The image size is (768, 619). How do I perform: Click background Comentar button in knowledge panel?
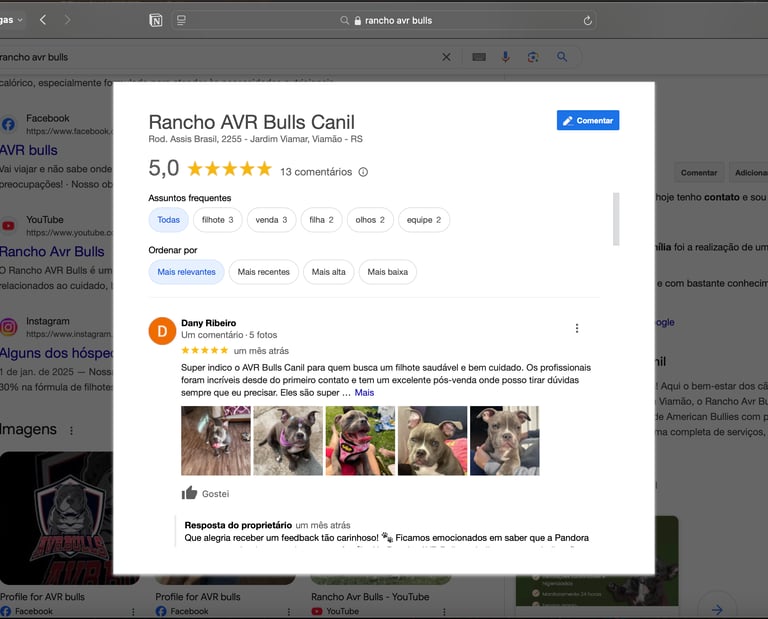tap(699, 172)
